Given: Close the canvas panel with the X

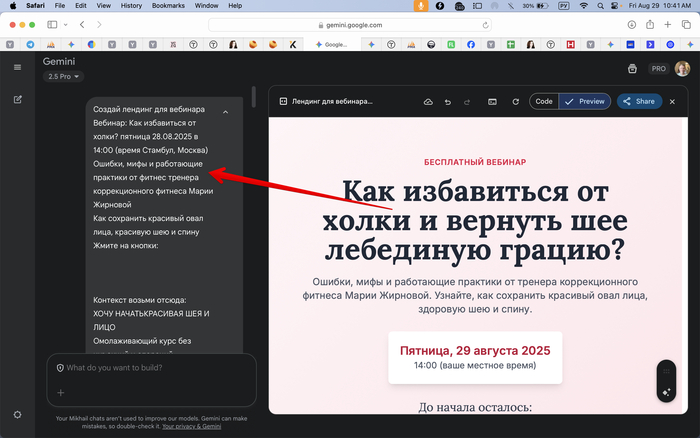Looking at the screenshot, I should coord(672,101).
